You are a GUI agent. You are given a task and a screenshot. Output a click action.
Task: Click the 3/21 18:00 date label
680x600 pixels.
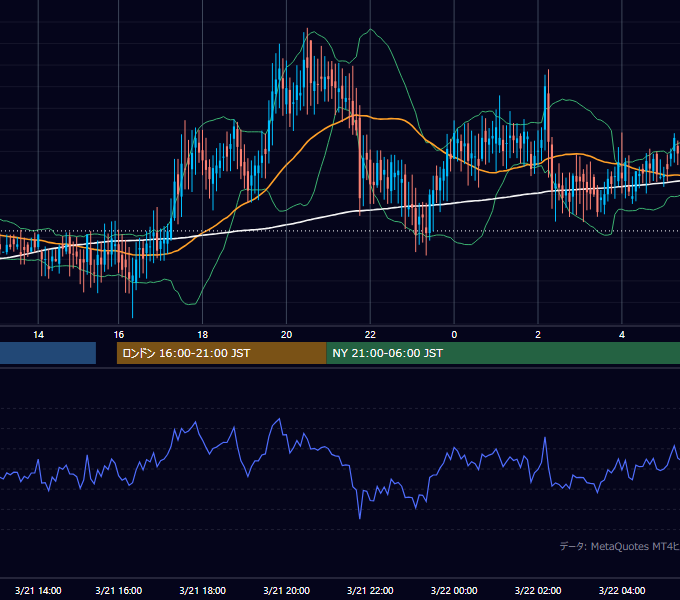(x=203, y=590)
